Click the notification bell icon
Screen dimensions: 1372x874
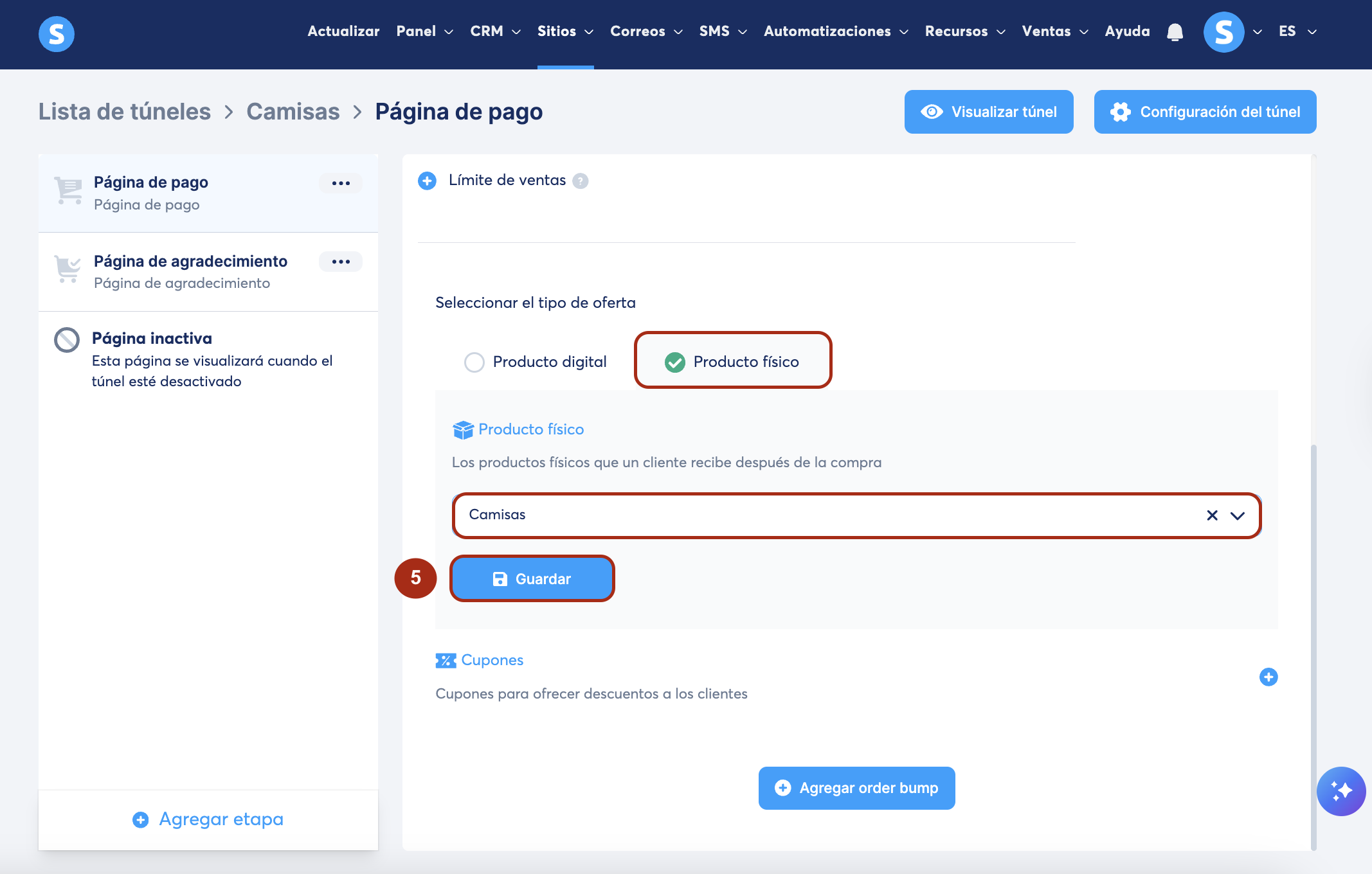pos(1175,31)
